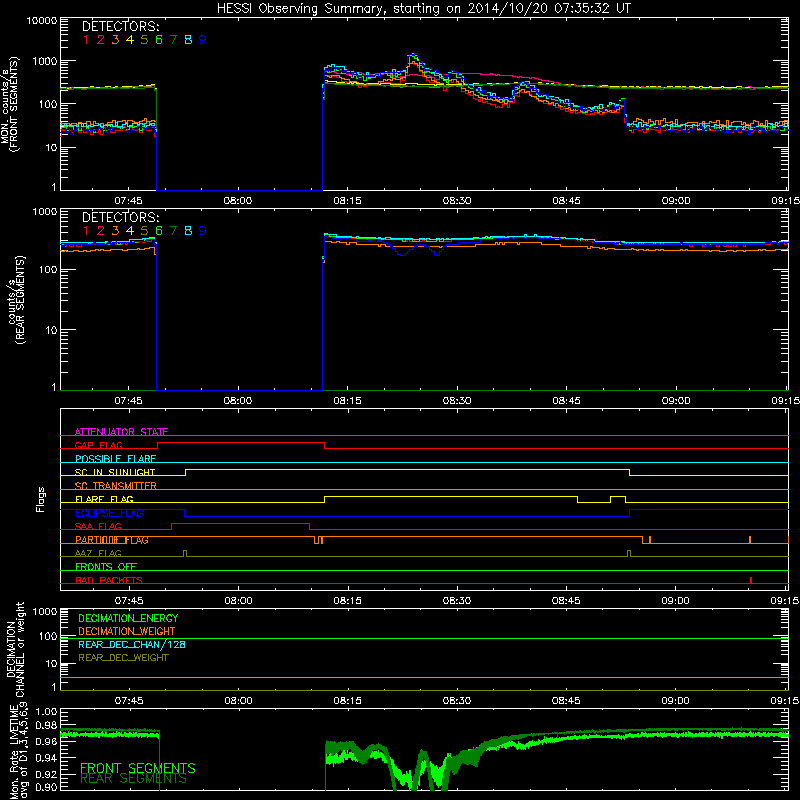Click the 10000 tick on front segments y-axis
Screen dimensions: 800x800
(42, 20)
